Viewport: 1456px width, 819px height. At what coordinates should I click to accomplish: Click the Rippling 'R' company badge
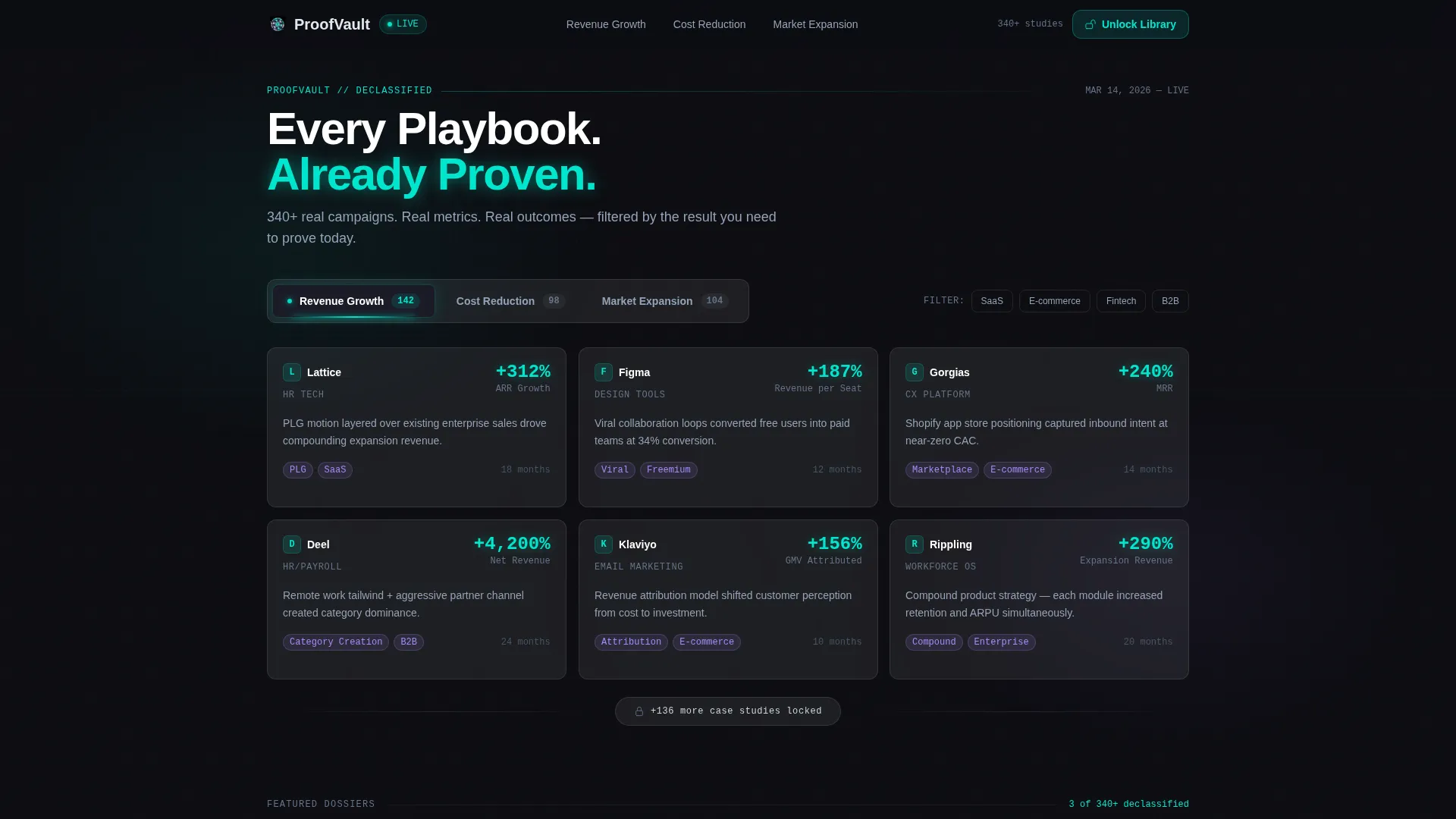pyautogui.click(x=915, y=544)
